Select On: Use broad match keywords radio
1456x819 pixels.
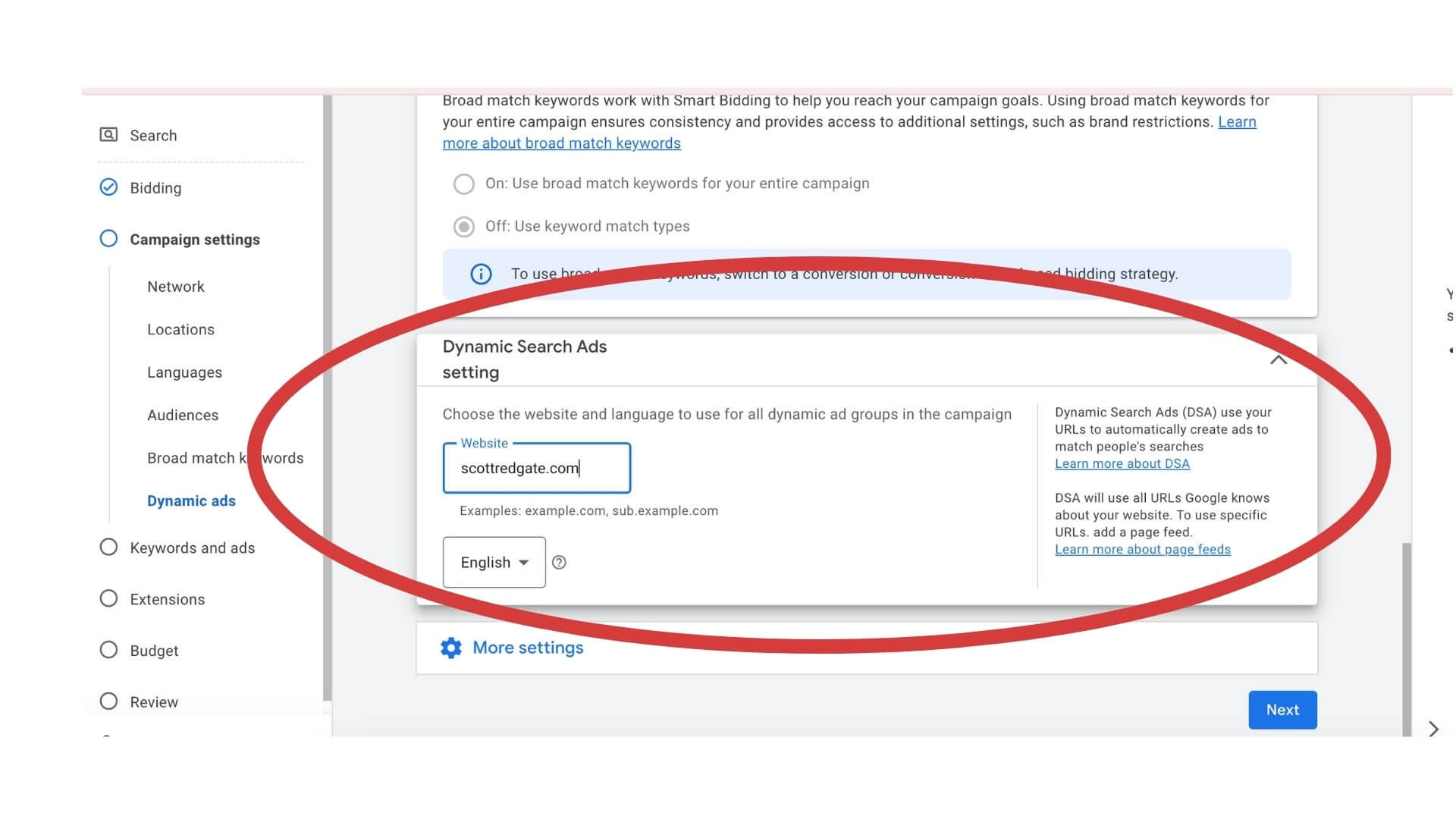464,184
